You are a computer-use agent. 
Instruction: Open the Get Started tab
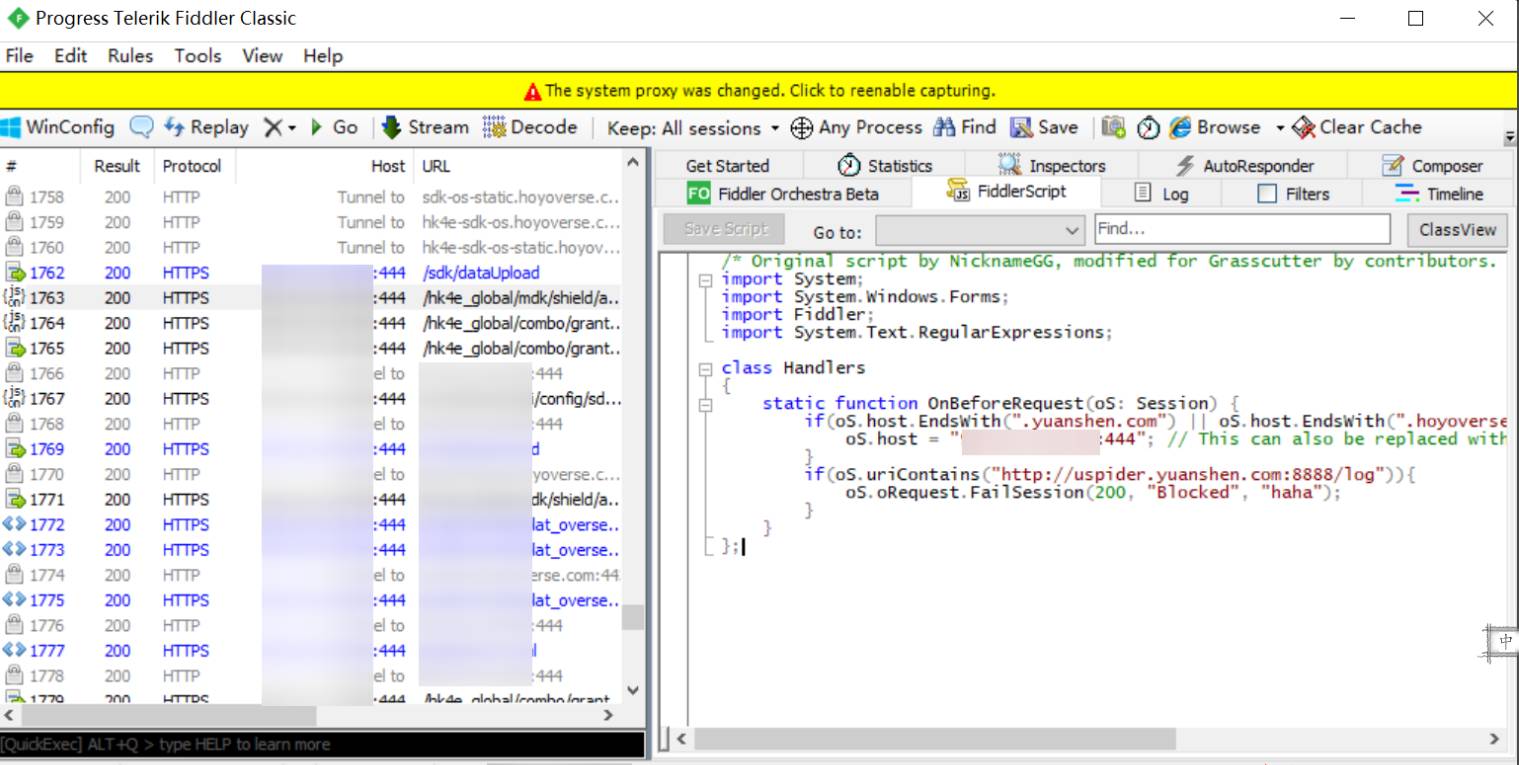tap(727, 166)
